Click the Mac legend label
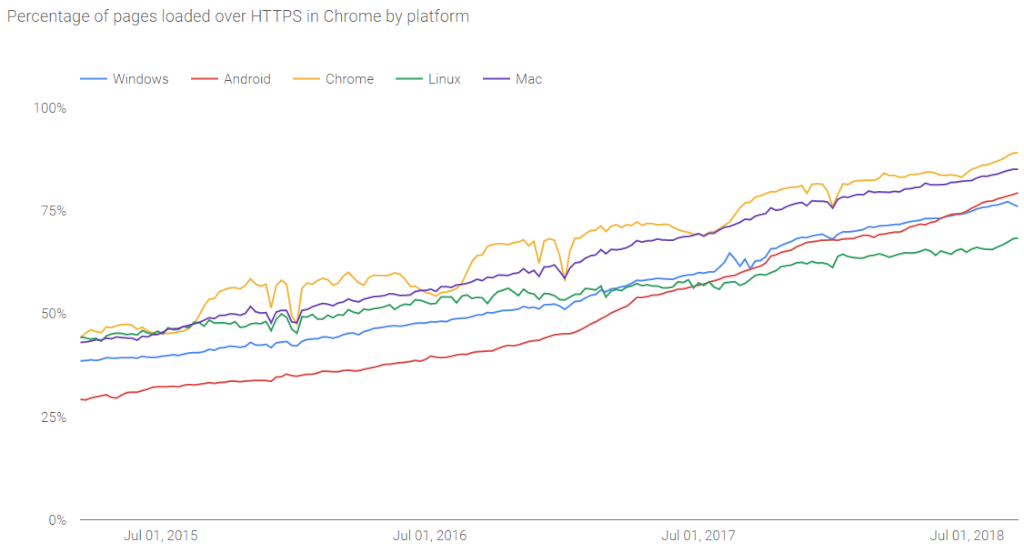The height and width of the screenshot is (553, 1024). (x=528, y=79)
